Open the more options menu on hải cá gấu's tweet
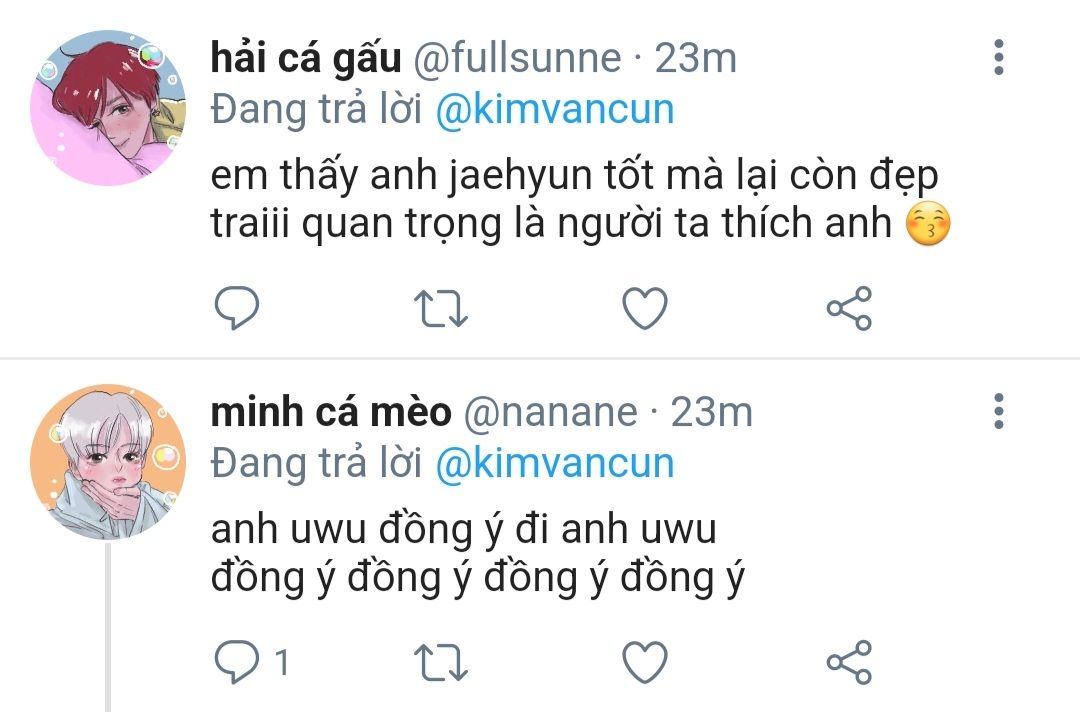 (x=999, y=57)
